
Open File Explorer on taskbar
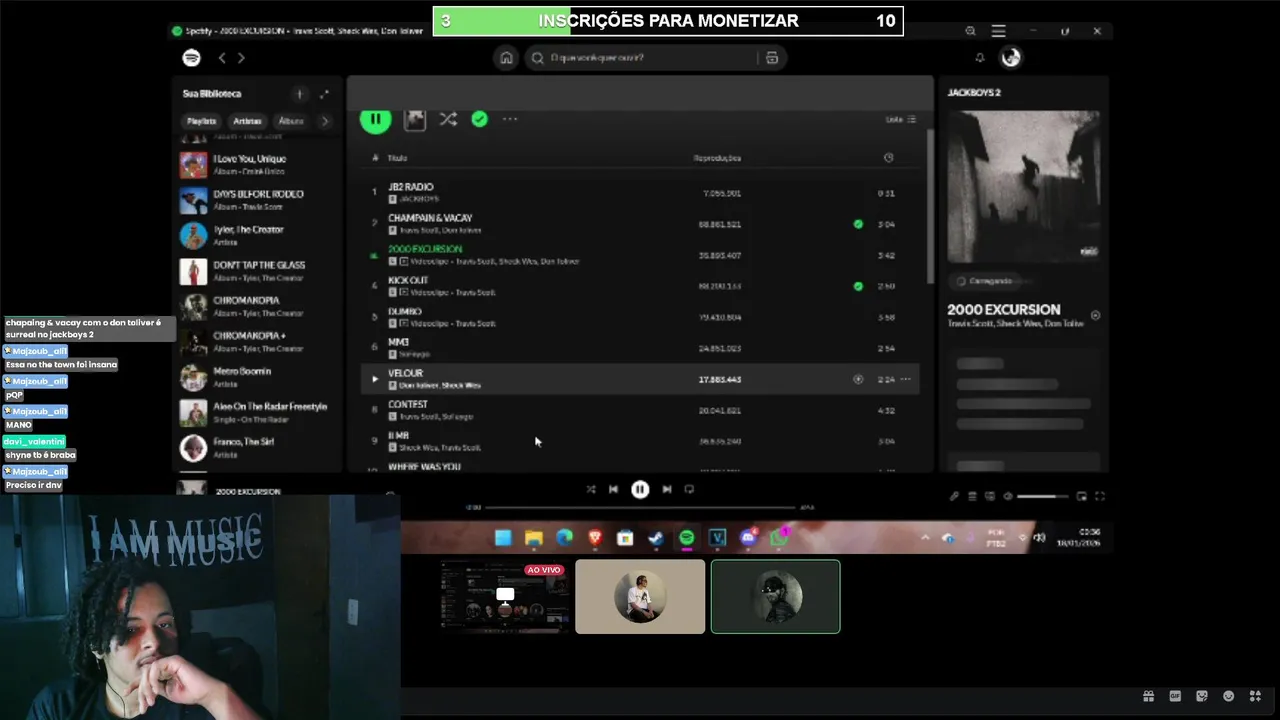[x=534, y=538]
